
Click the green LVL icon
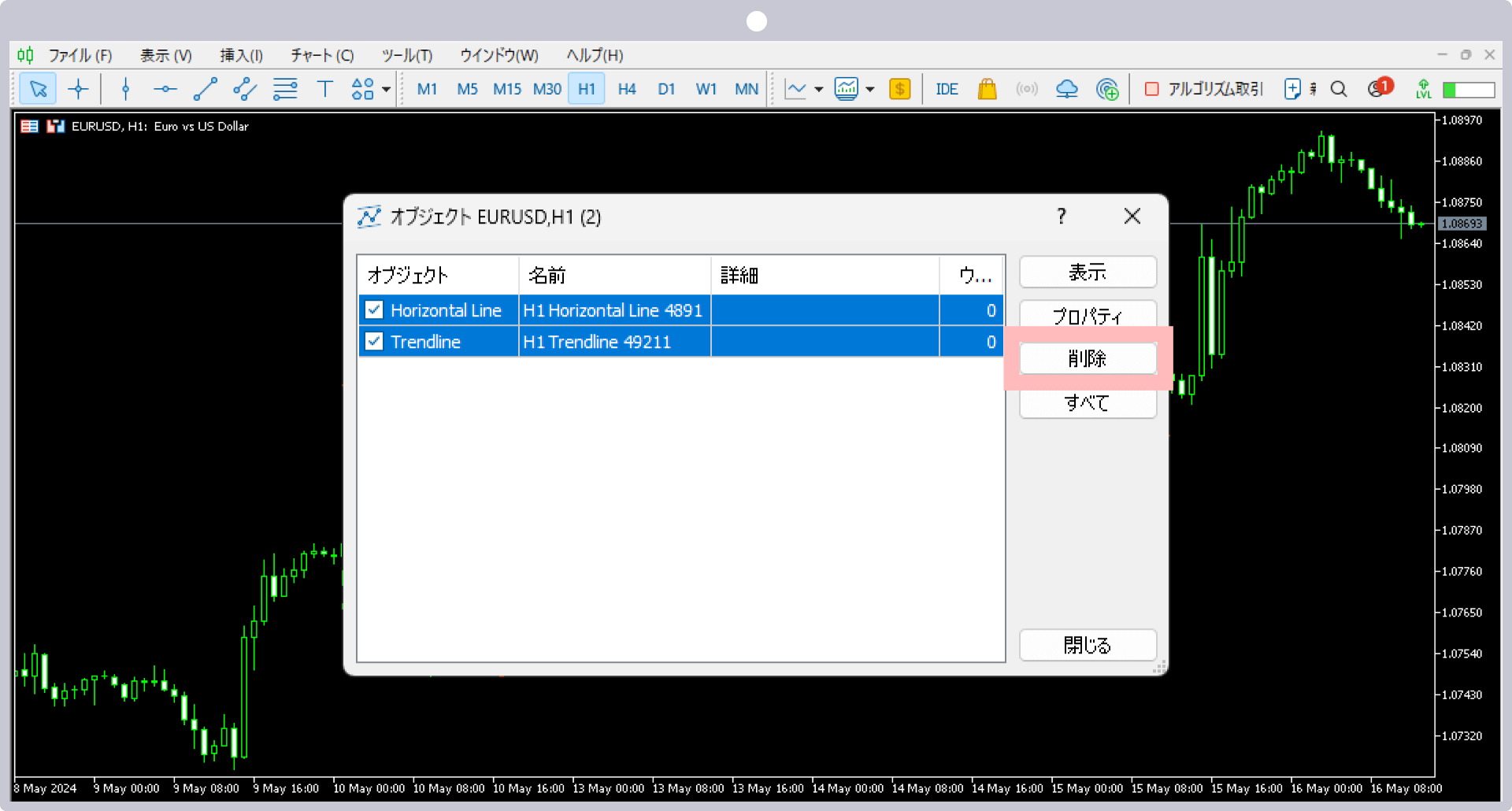[1424, 89]
